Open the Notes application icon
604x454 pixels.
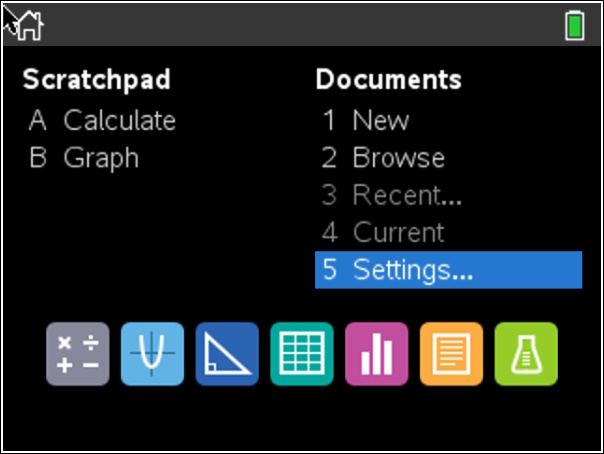pyautogui.click(x=451, y=354)
